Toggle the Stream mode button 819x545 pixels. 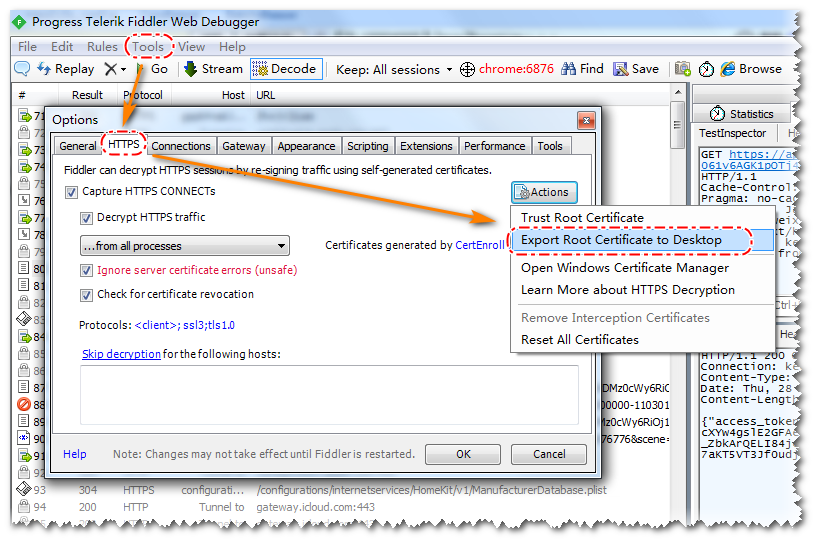coord(214,69)
